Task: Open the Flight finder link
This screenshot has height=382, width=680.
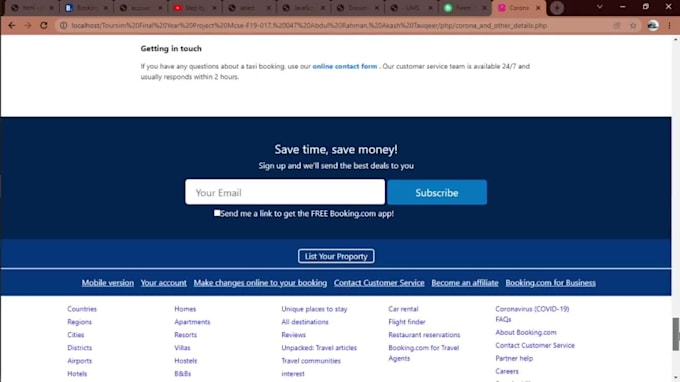Action: pos(407,322)
